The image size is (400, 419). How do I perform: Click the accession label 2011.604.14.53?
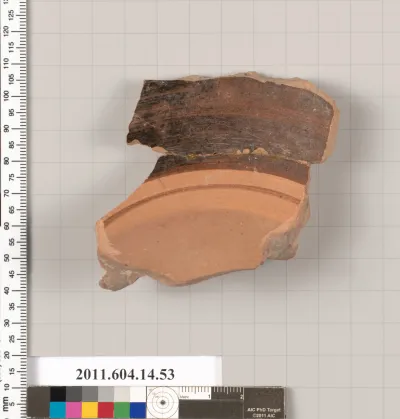125,374
